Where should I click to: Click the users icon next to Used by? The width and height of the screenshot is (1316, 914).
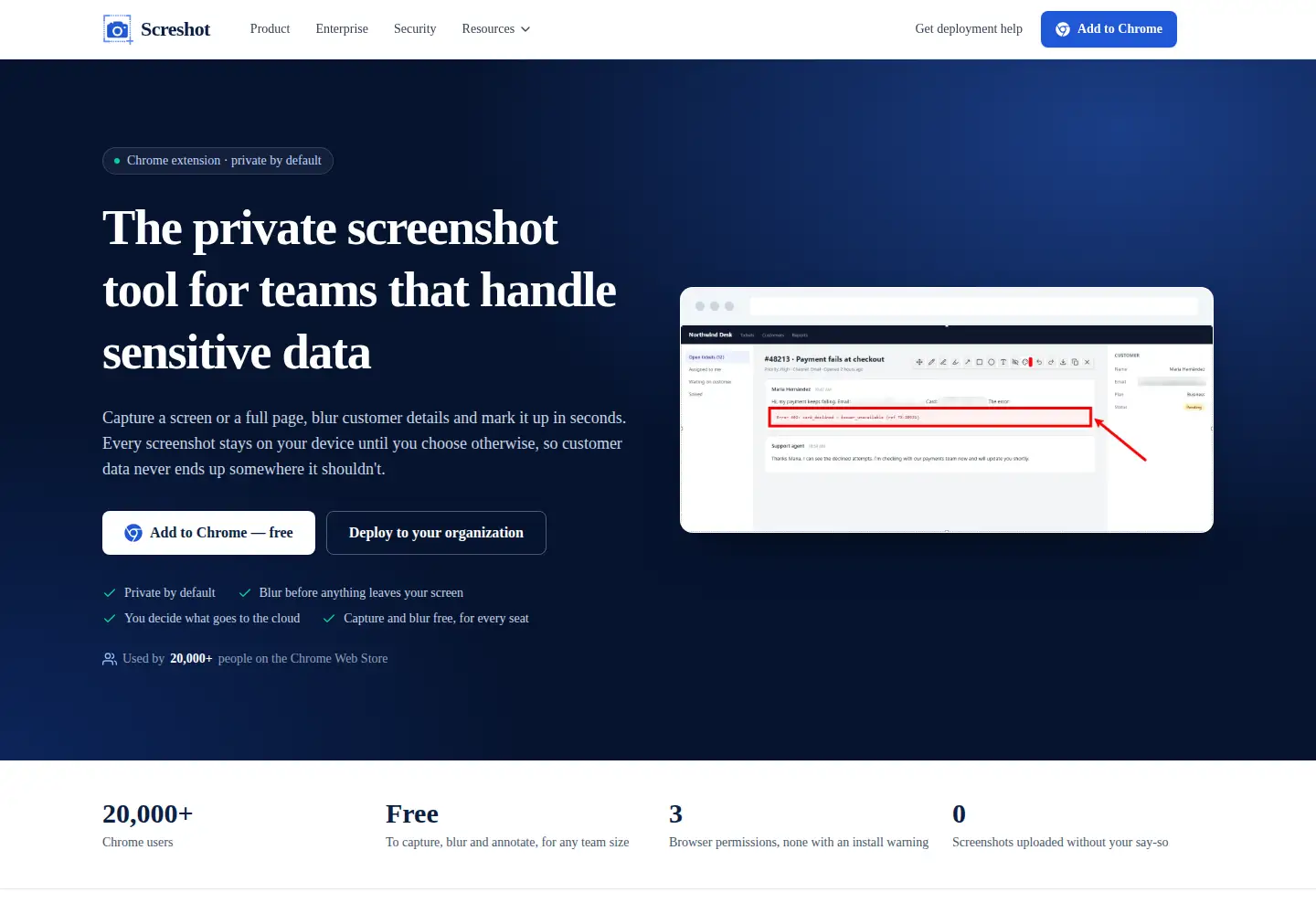coord(110,659)
